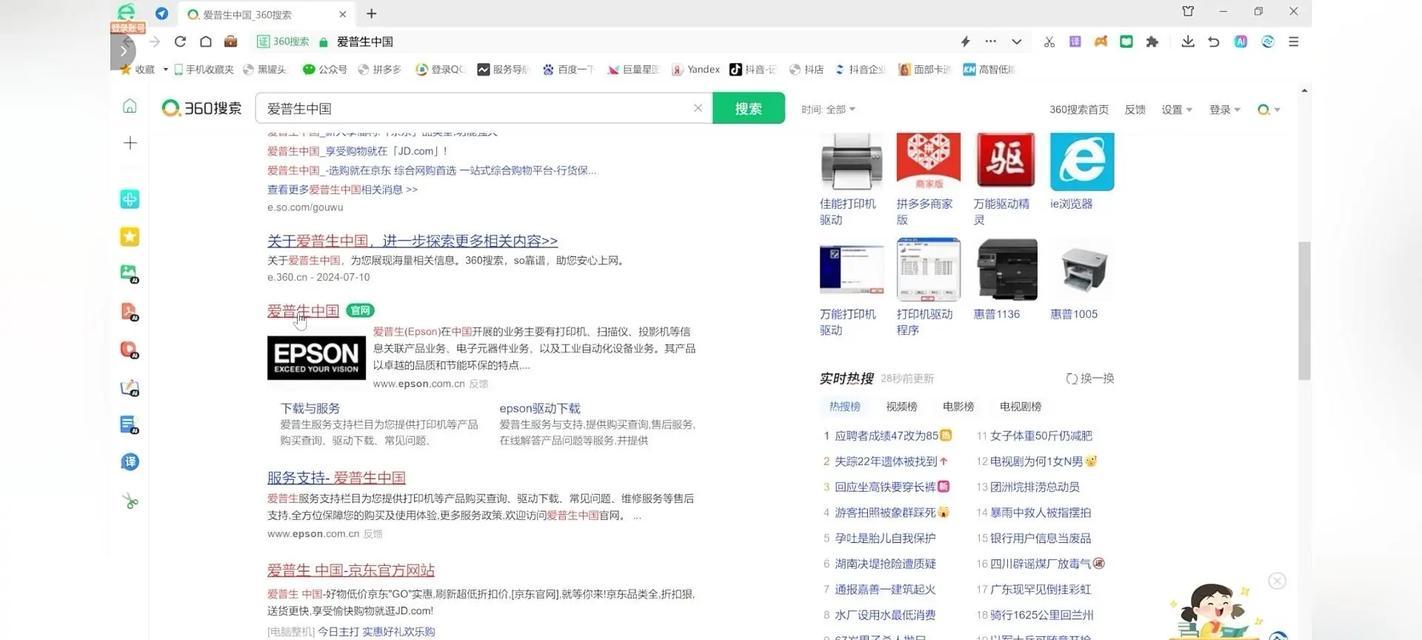Open the AI image sidebar icon
Screen dimensions: 1422x640
130,273
